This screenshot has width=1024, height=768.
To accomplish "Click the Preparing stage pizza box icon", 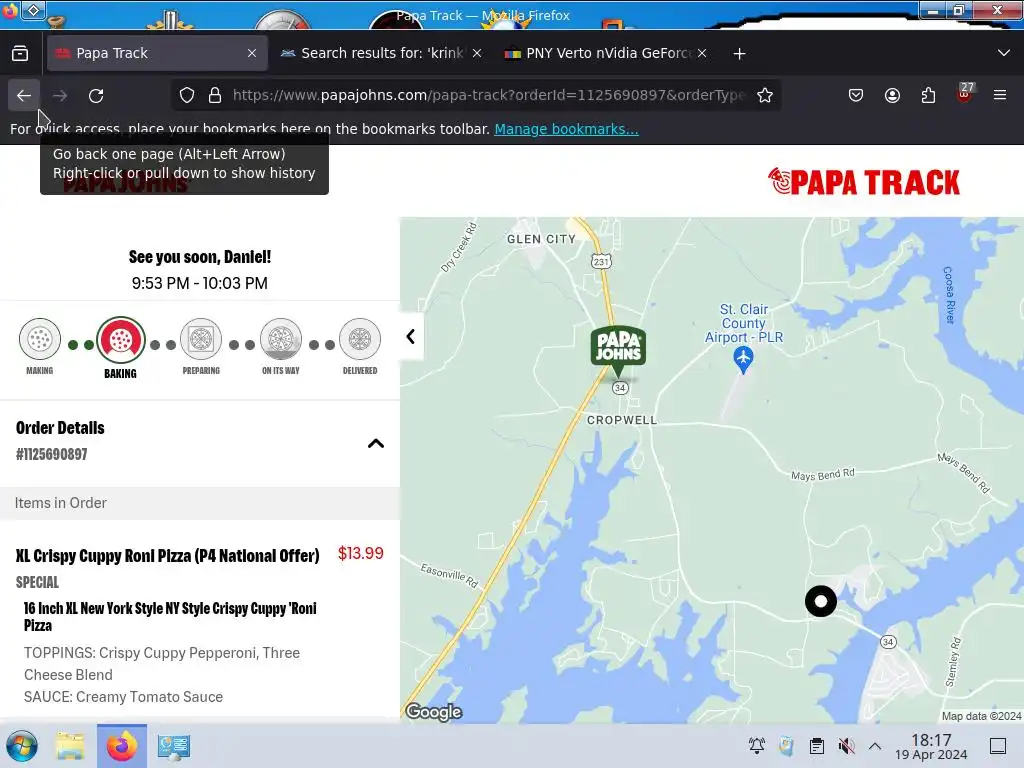I will 201,339.
